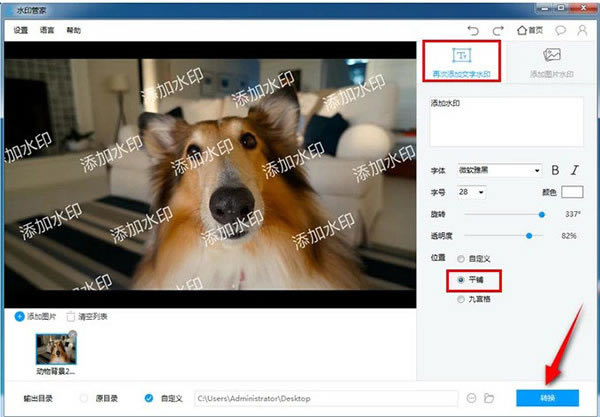Click the 清空列表 trash icon
Screen dimensions: 600x417
tap(71, 316)
